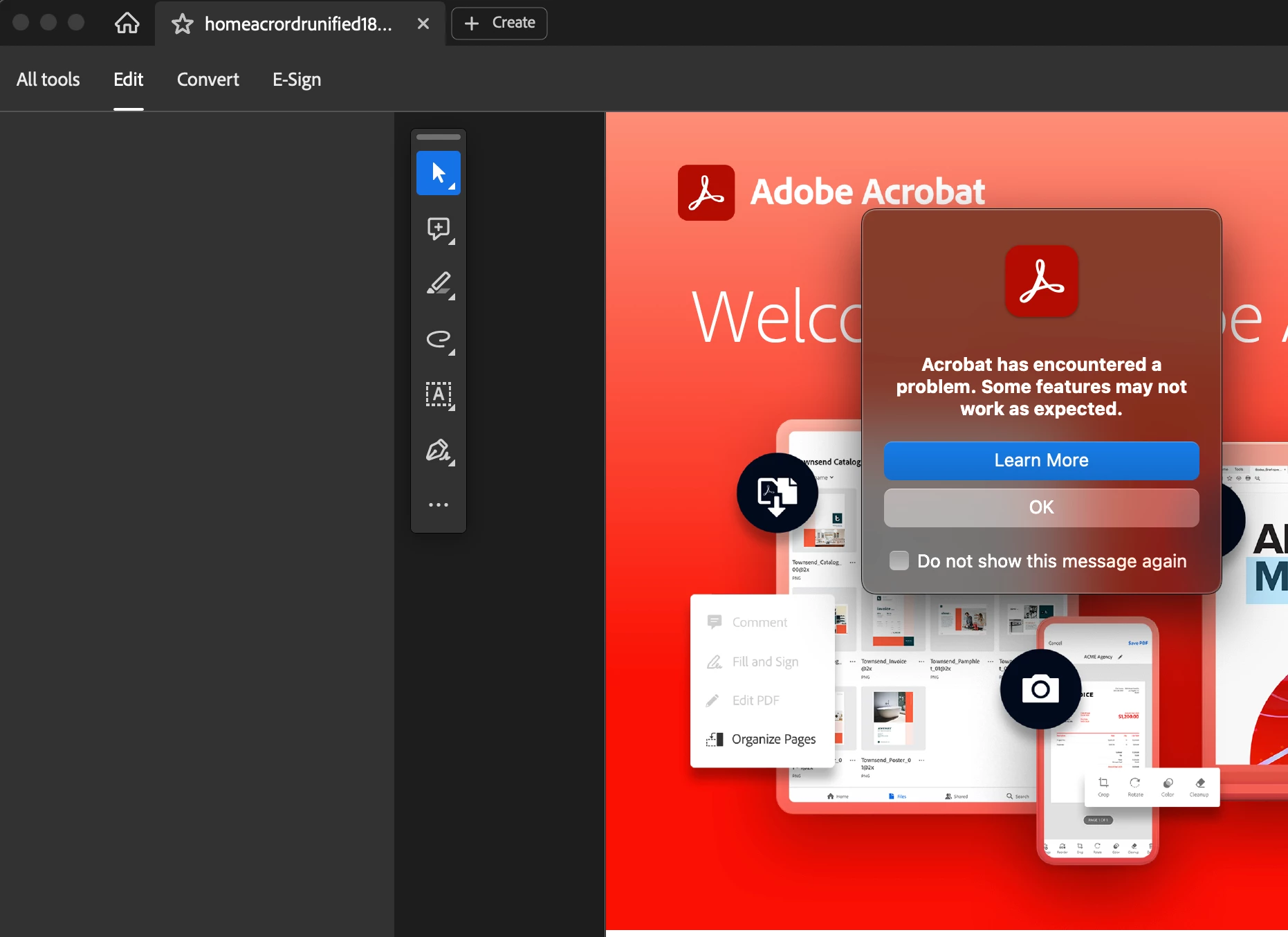This screenshot has height=937, width=1288.
Task: Click the Acrobat logo in the dialog
Action: (1042, 282)
